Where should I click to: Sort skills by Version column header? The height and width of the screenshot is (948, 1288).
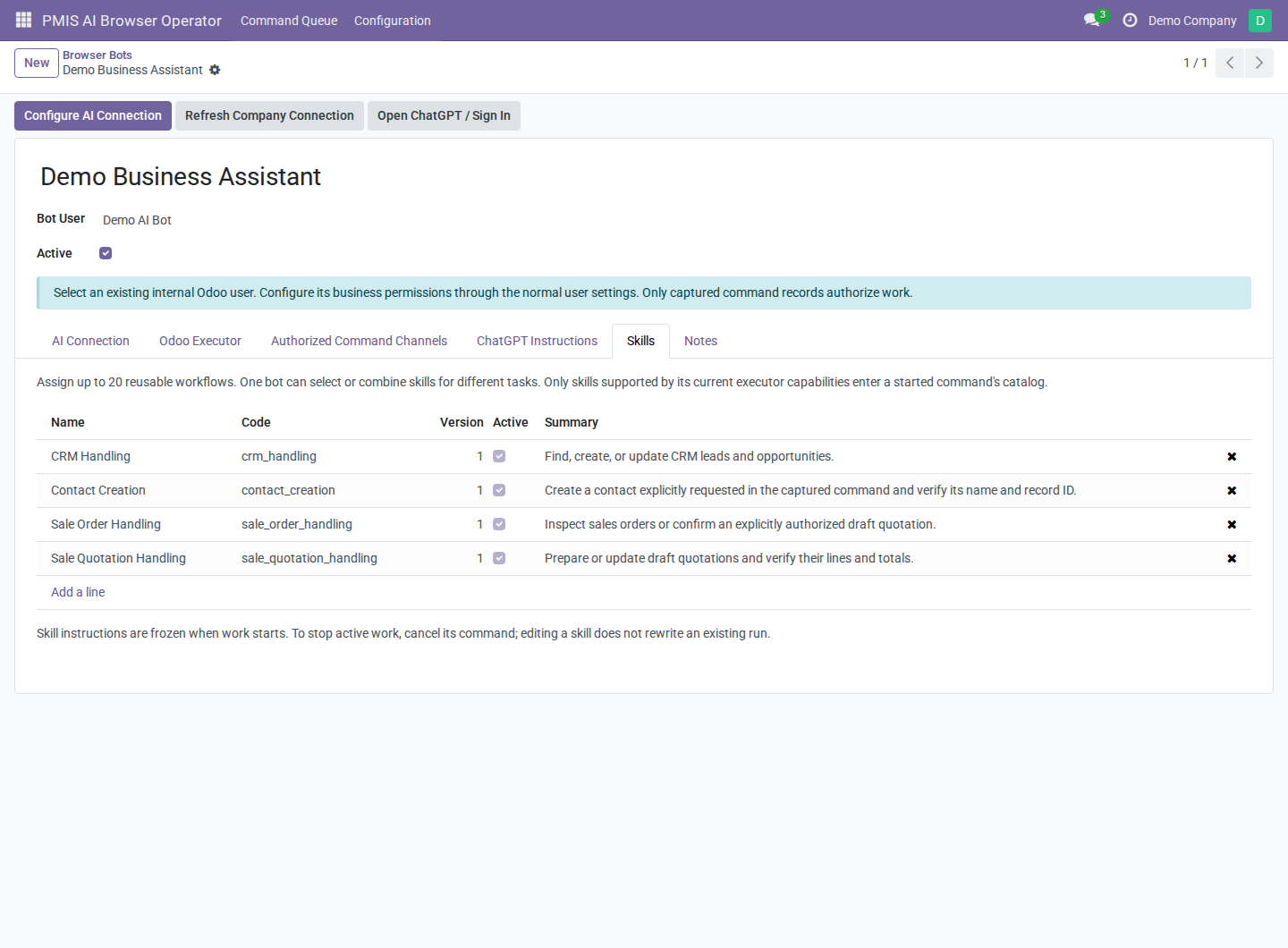(462, 422)
